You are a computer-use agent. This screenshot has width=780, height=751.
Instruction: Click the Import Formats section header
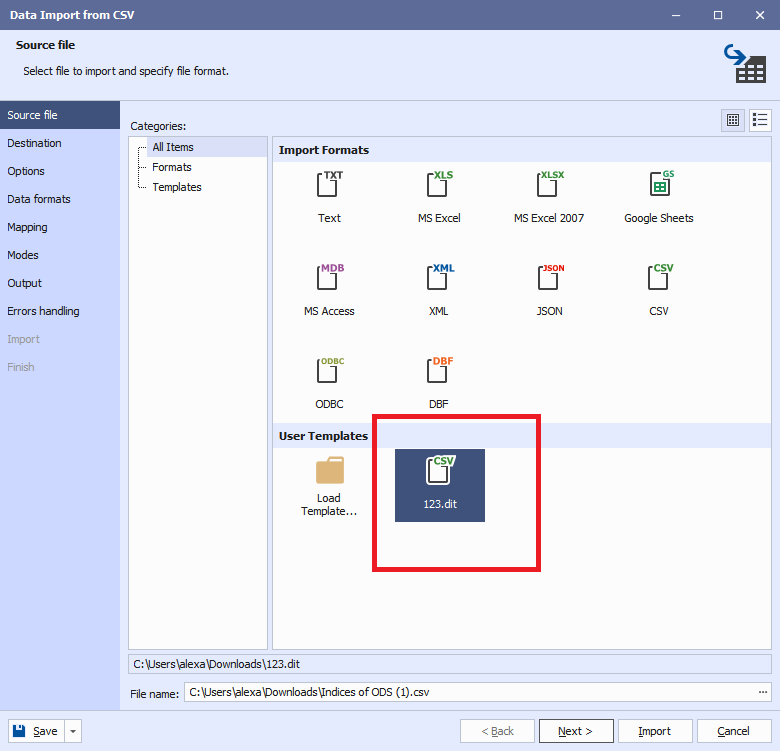tap(522, 150)
